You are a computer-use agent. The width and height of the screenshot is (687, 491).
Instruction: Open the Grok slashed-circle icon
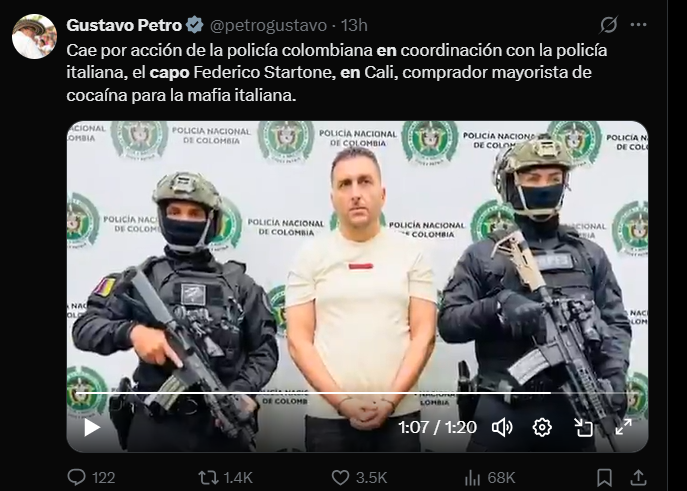tap(609, 25)
